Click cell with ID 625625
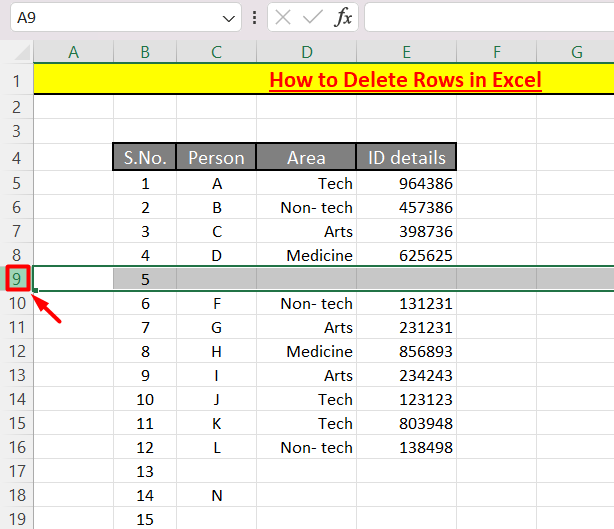This screenshot has height=529, width=614. coord(406,255)
